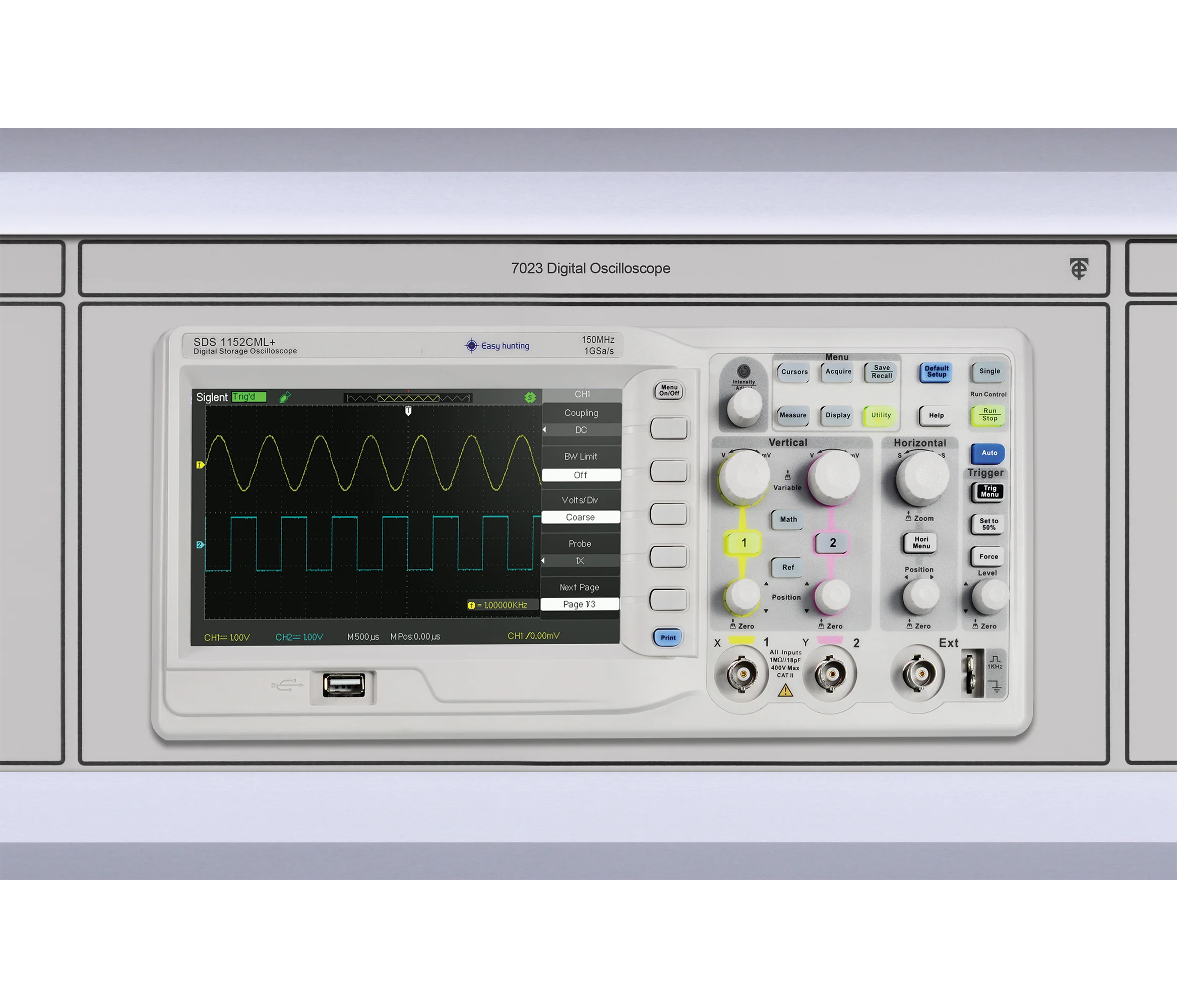Open the Cursors measurement menu

pyautogui.click(x=793, y=372)
